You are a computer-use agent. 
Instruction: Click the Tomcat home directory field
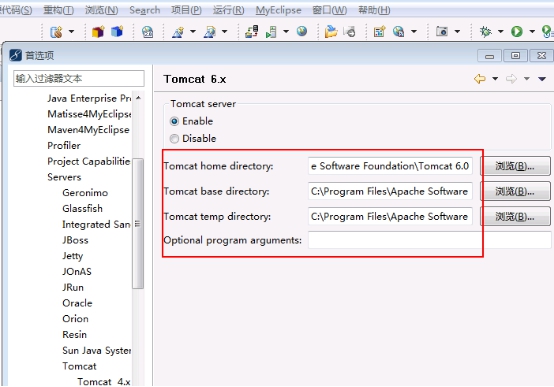[390, 166]
